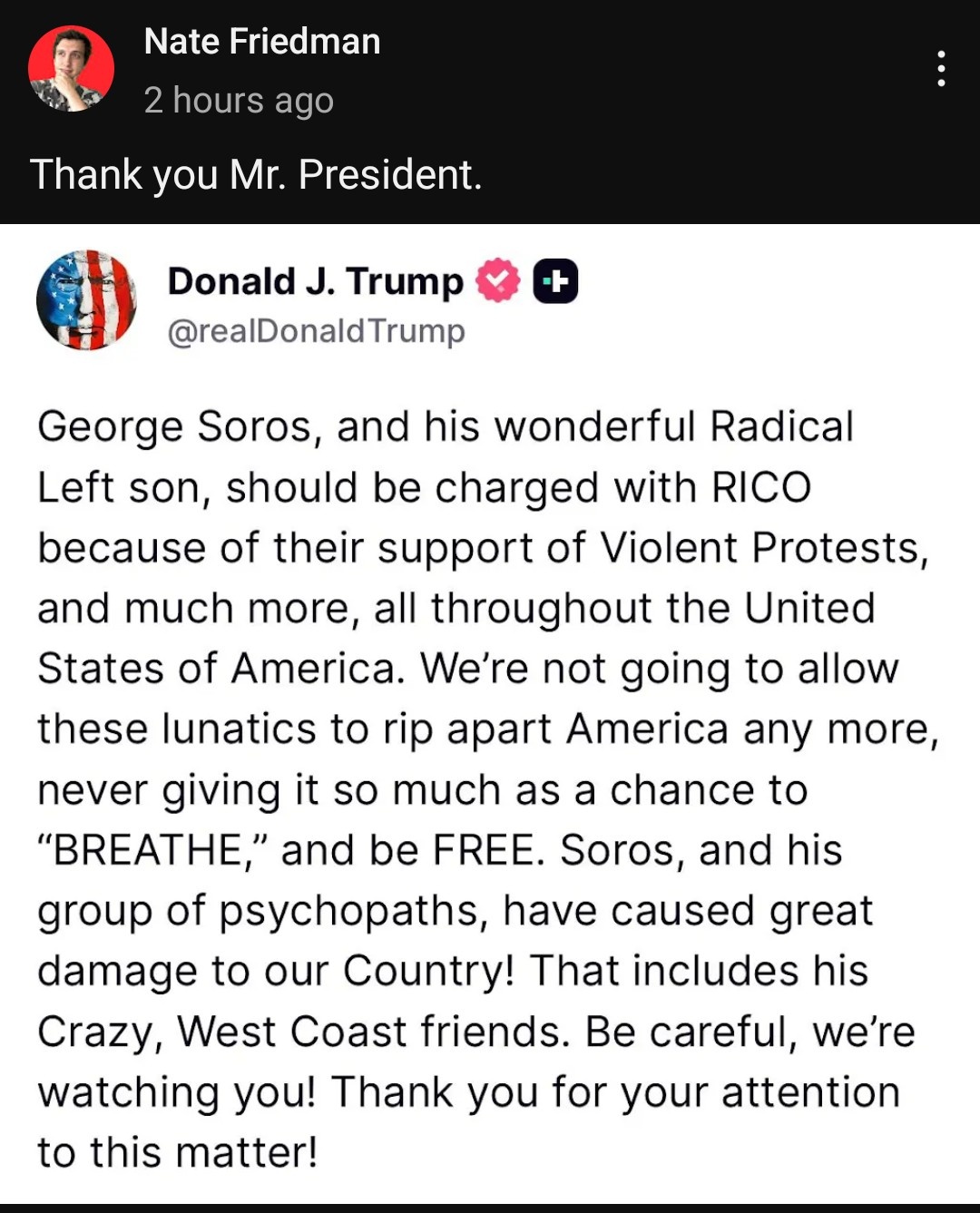This screenshot has height=1213, width=980.
Task: Tap the caption "Thank you Mr. President."
Action: tap(256, 174)
